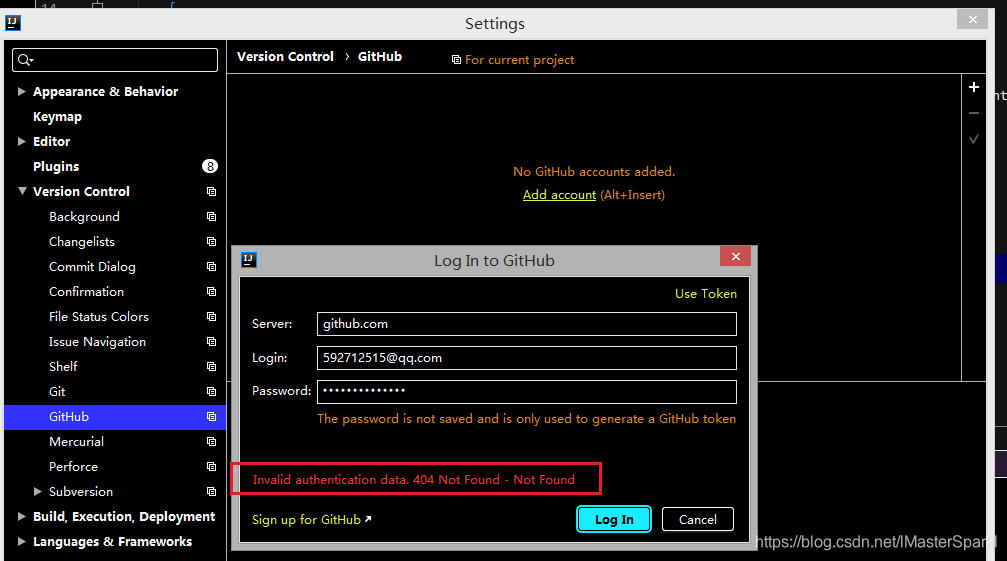
Task: Expand the Subversion node
Action: 37,492
